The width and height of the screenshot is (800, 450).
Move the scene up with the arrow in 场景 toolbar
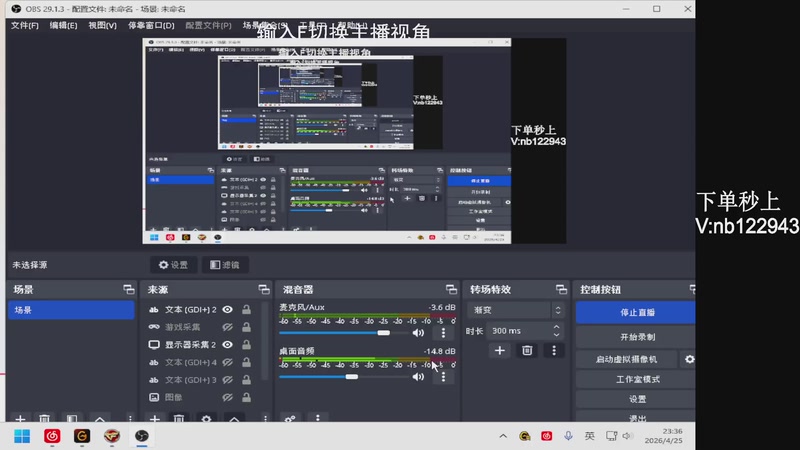(99, 418)
